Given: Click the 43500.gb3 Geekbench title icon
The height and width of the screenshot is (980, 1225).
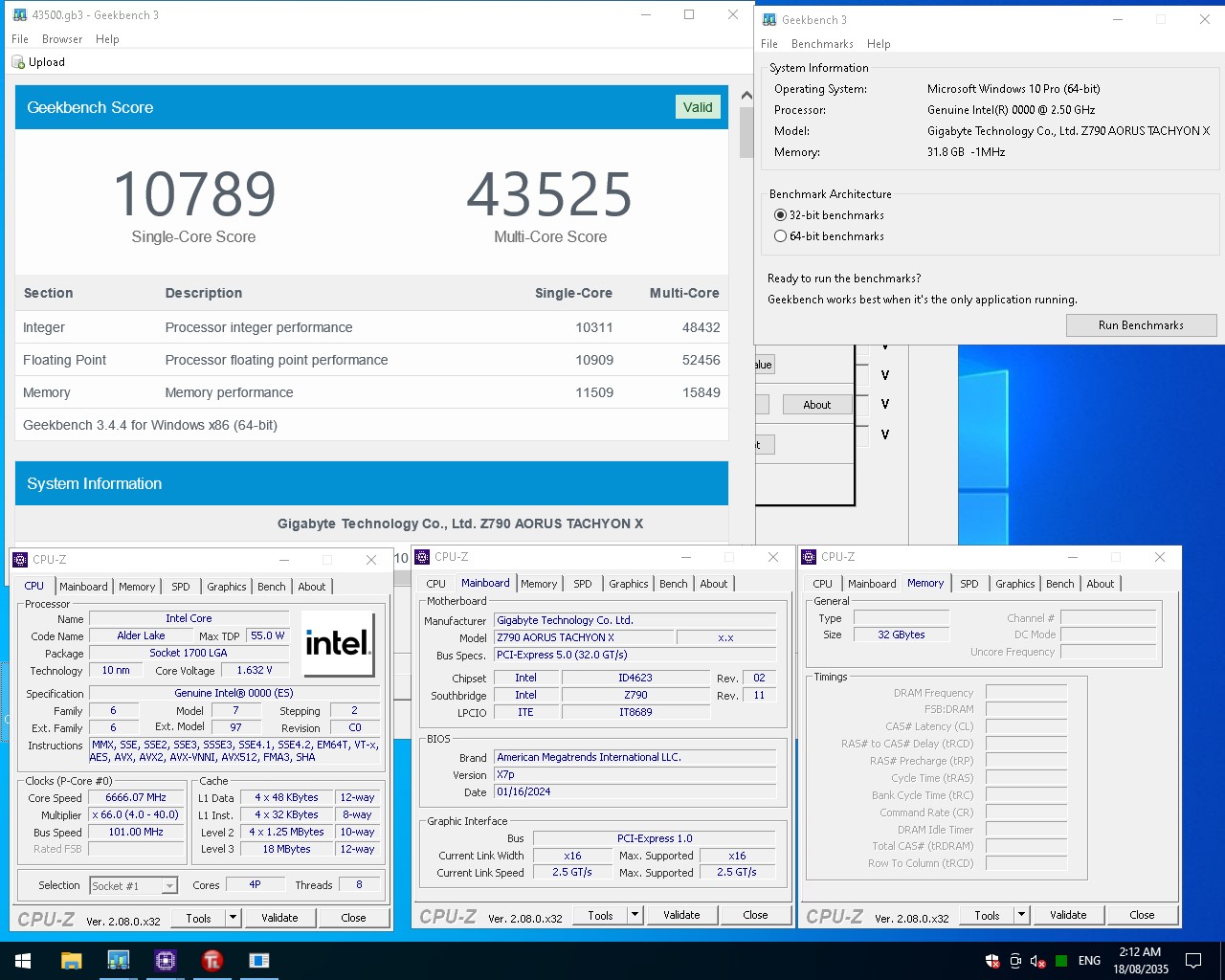Looking at the screenshot, I should pyautogui.click(x=20, y=15).
